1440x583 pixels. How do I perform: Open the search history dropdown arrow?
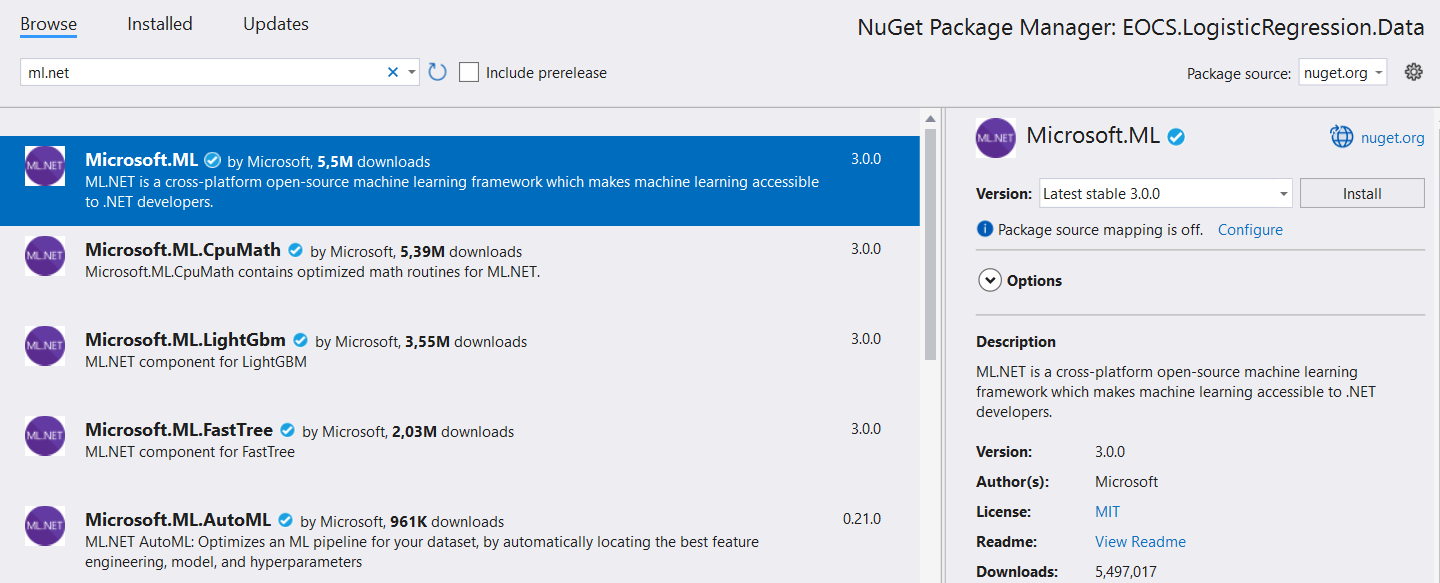tap(412, 72)
